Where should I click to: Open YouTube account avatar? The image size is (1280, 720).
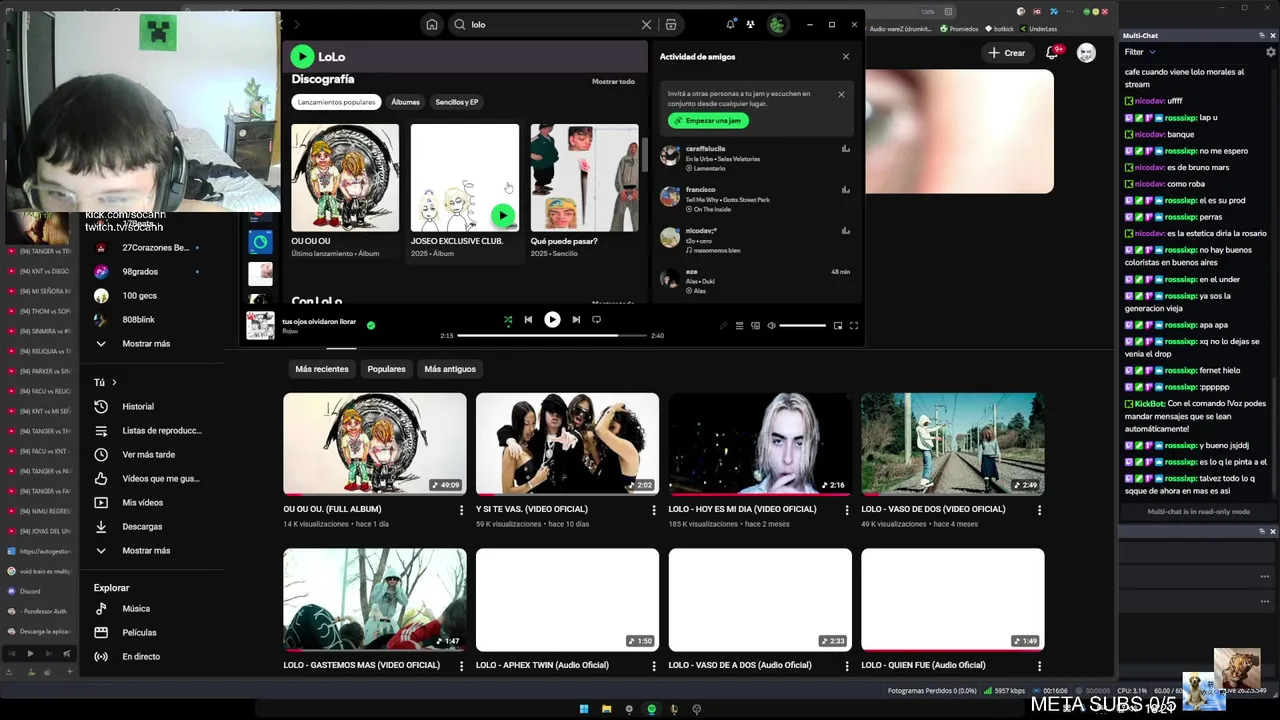tap(1086, 53)
